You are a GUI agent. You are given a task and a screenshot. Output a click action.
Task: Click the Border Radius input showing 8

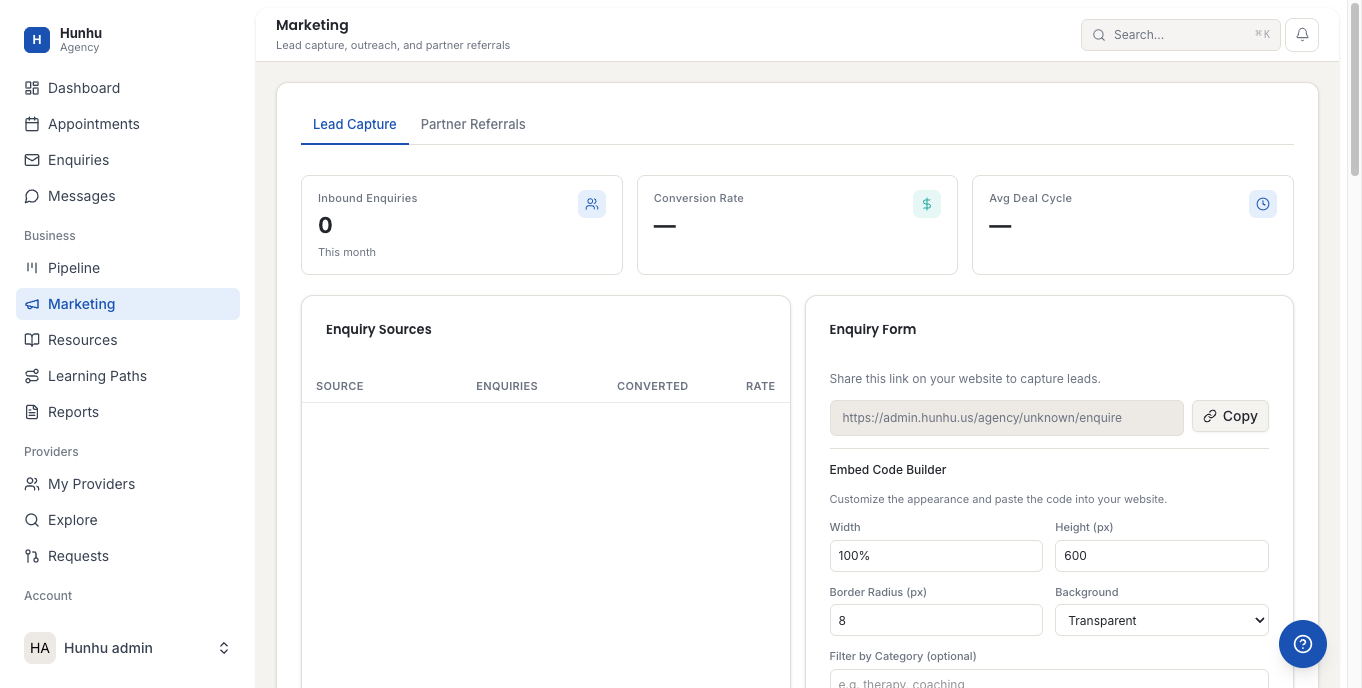tap(936, 620)
